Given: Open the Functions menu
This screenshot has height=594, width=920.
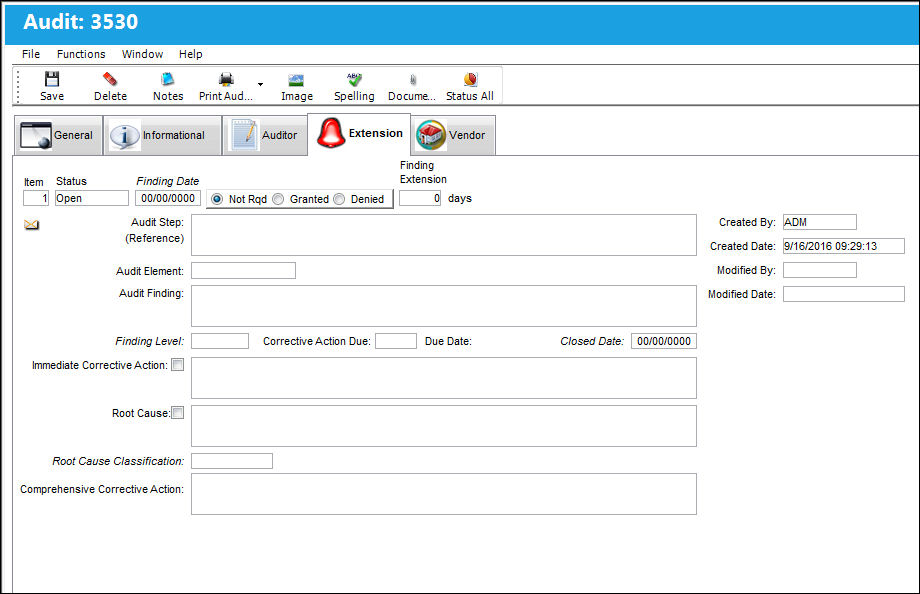Looking at the screenshot, I should pos(81,54).
